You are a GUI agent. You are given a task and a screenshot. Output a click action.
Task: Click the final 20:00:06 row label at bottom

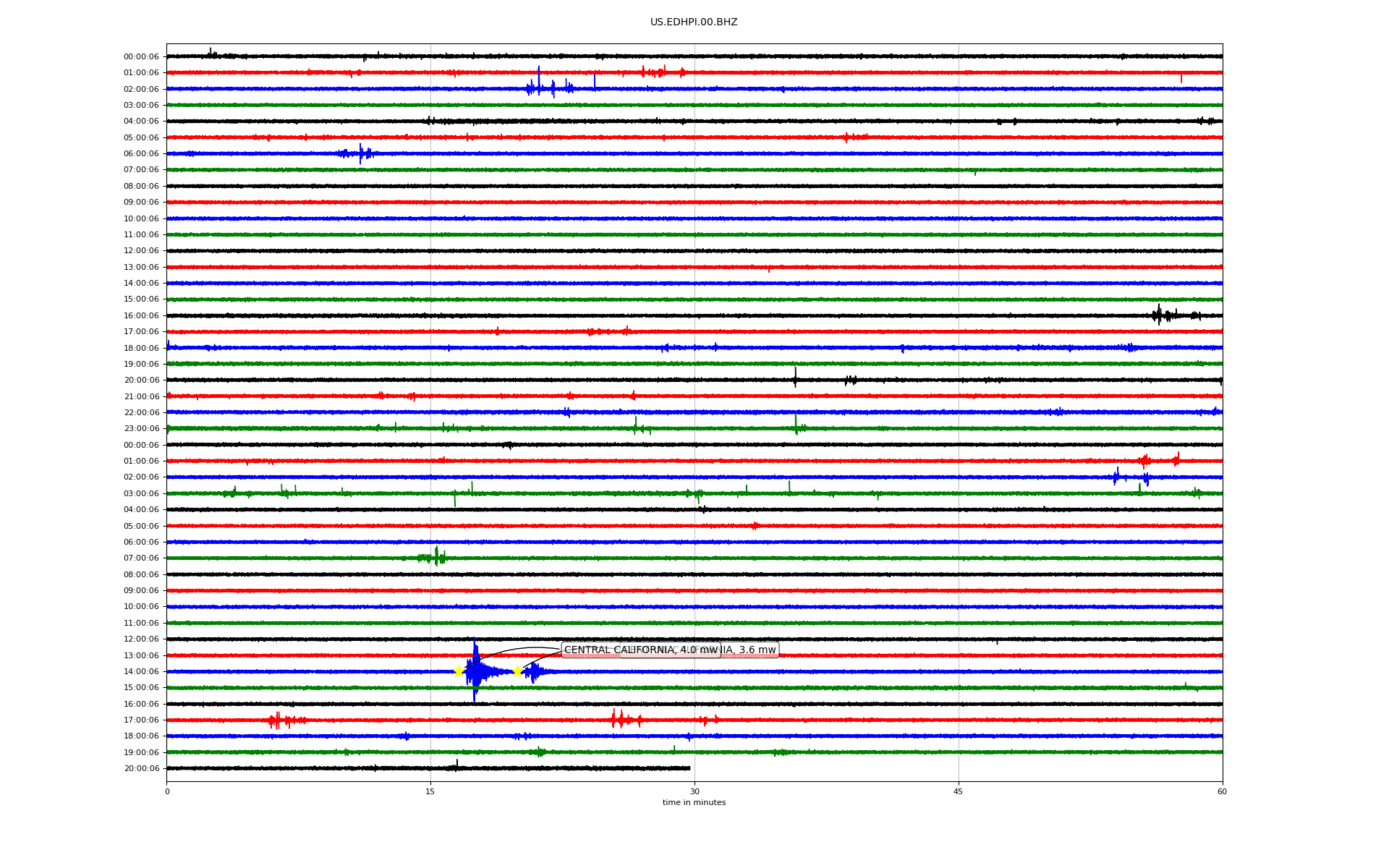141,768
